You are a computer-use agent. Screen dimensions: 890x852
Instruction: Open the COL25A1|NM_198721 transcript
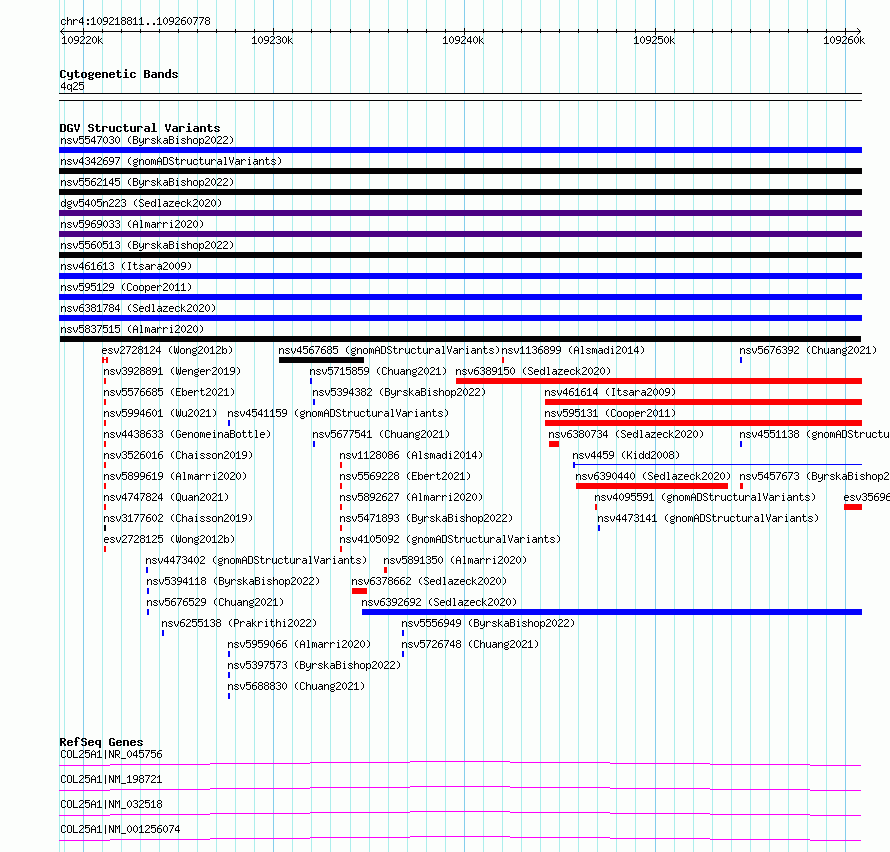point(111,779)
